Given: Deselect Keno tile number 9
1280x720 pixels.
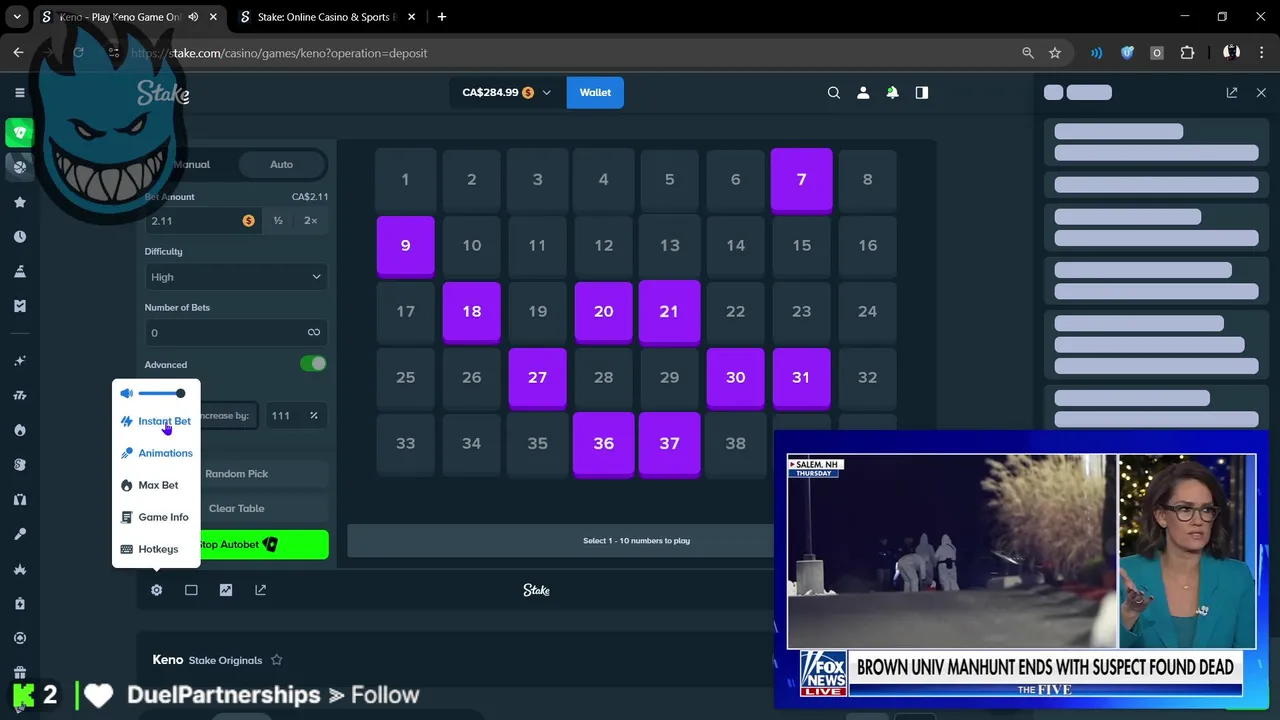Looking at the screenshot, I should click(x=405, y=246).
